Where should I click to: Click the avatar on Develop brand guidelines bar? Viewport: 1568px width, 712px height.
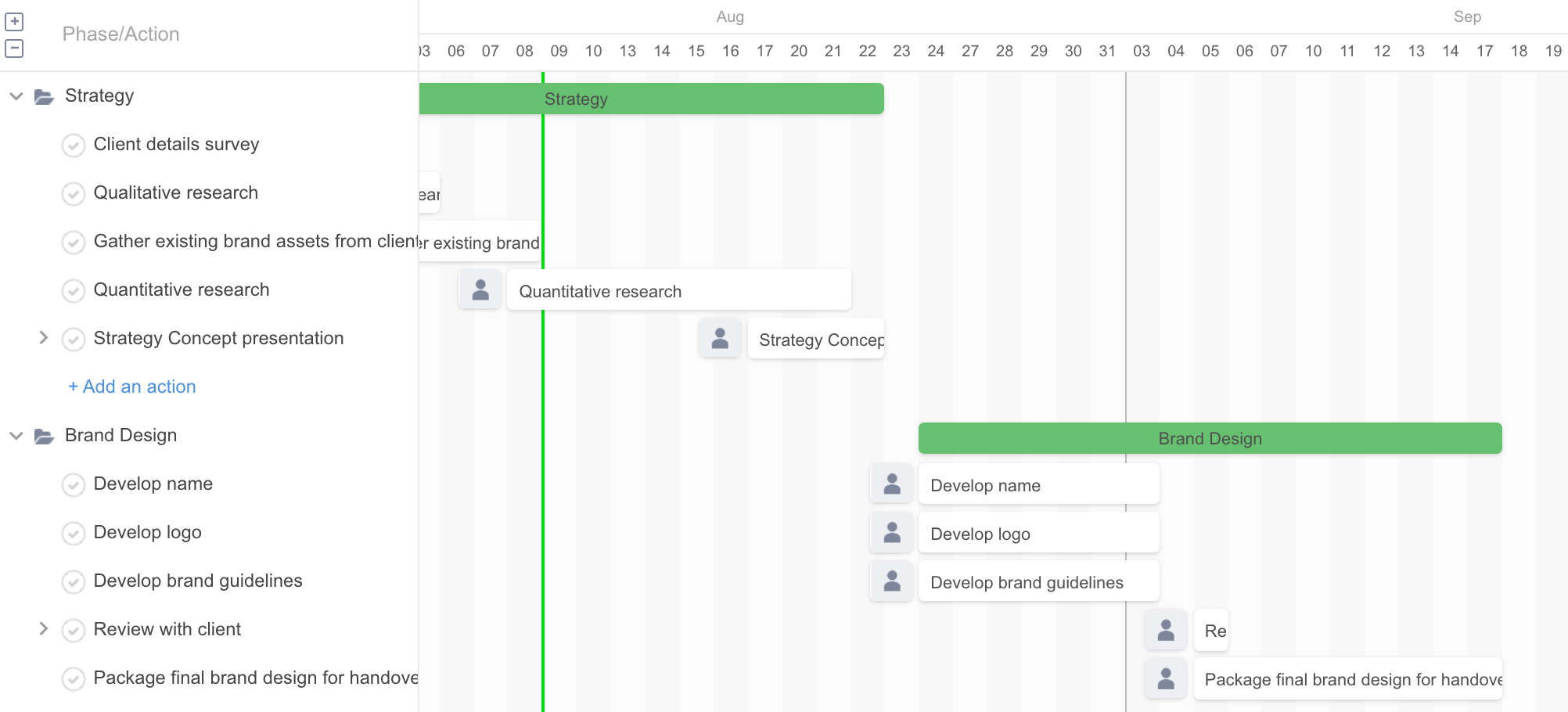891,581
